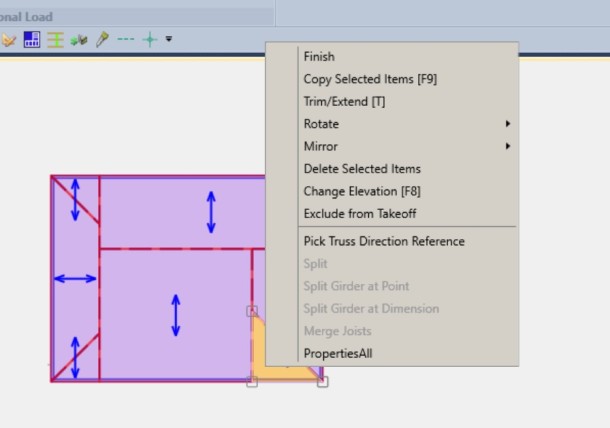
Task: Click the green arrow import toolbar icon
Action: (79, 40)
